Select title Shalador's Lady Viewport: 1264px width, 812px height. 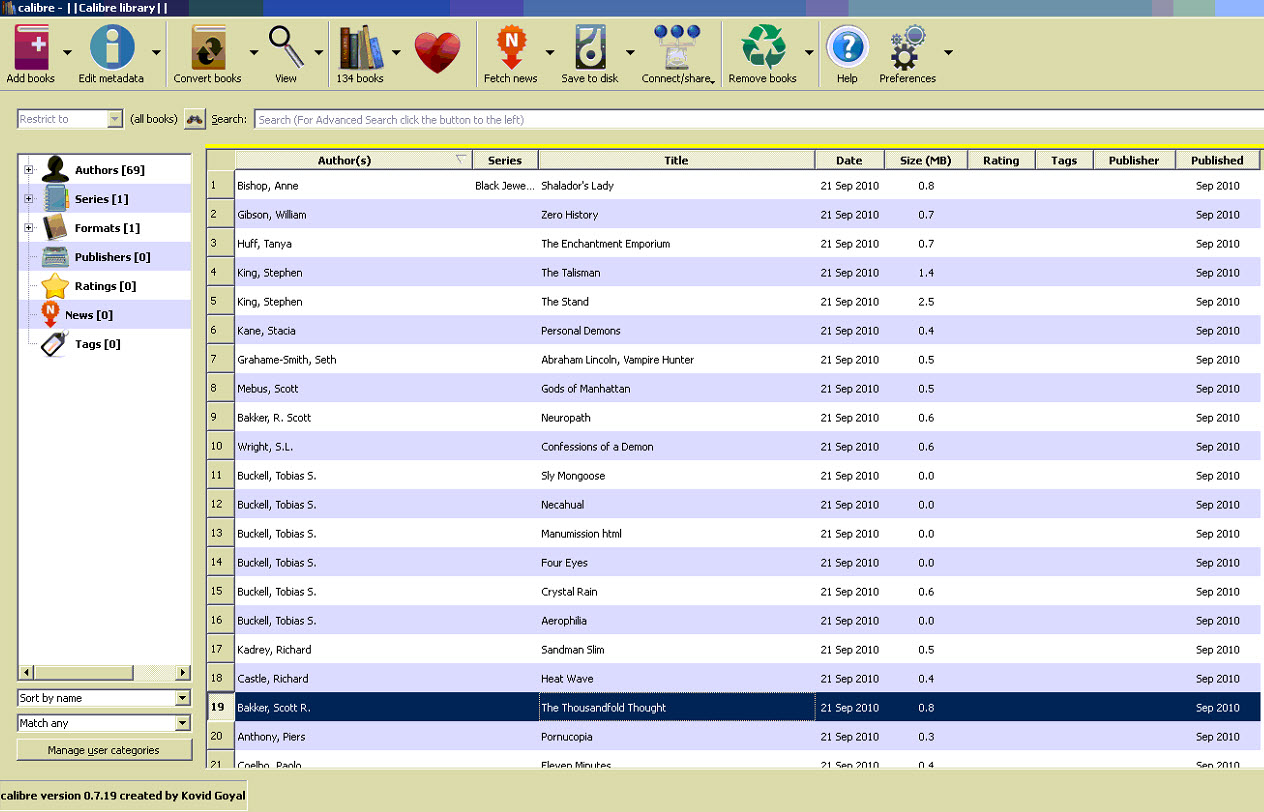[x=577, y=186]
